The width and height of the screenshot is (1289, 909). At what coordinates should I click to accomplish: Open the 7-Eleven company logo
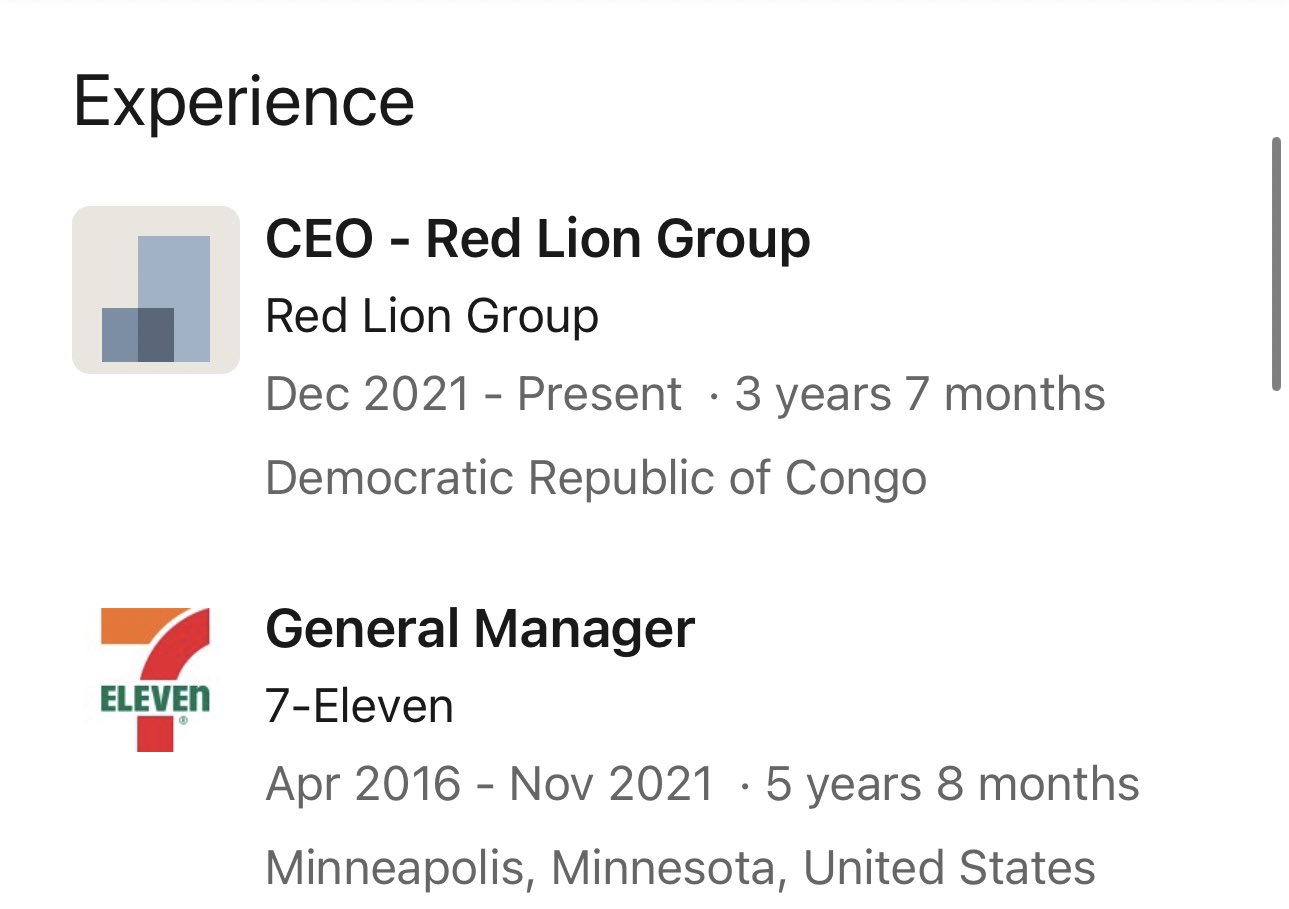tap(156, 679)
